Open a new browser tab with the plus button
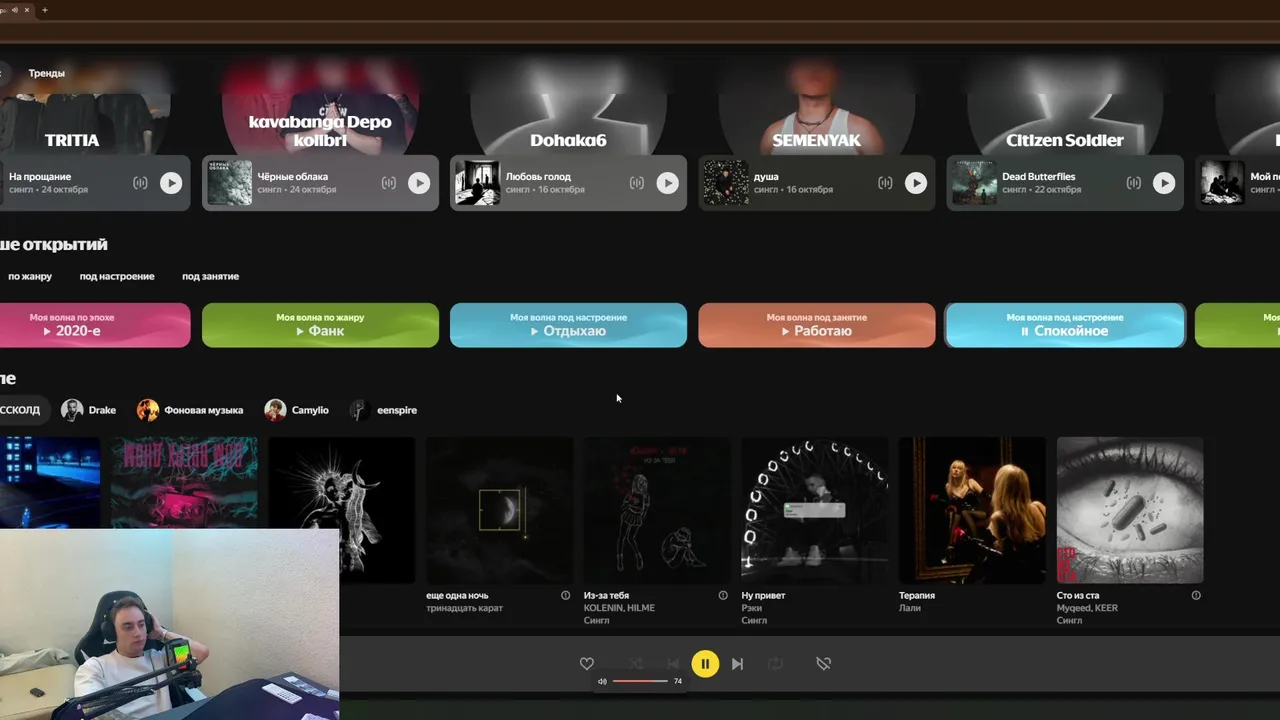This screenshot has width=1280, height=720. point(44,10)
